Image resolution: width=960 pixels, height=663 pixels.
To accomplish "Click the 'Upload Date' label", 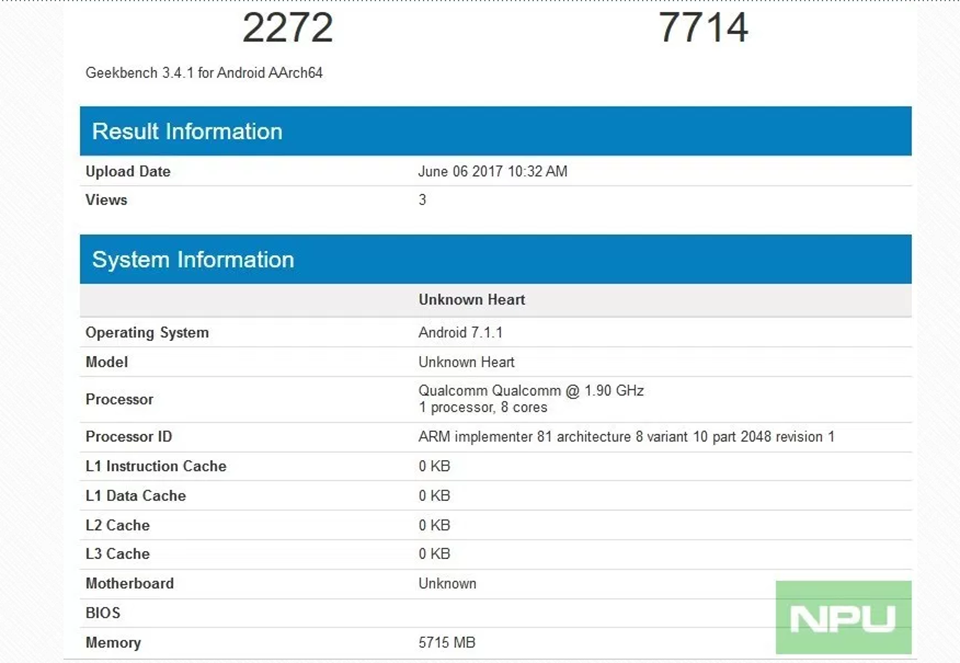I will tap(128, 171).
